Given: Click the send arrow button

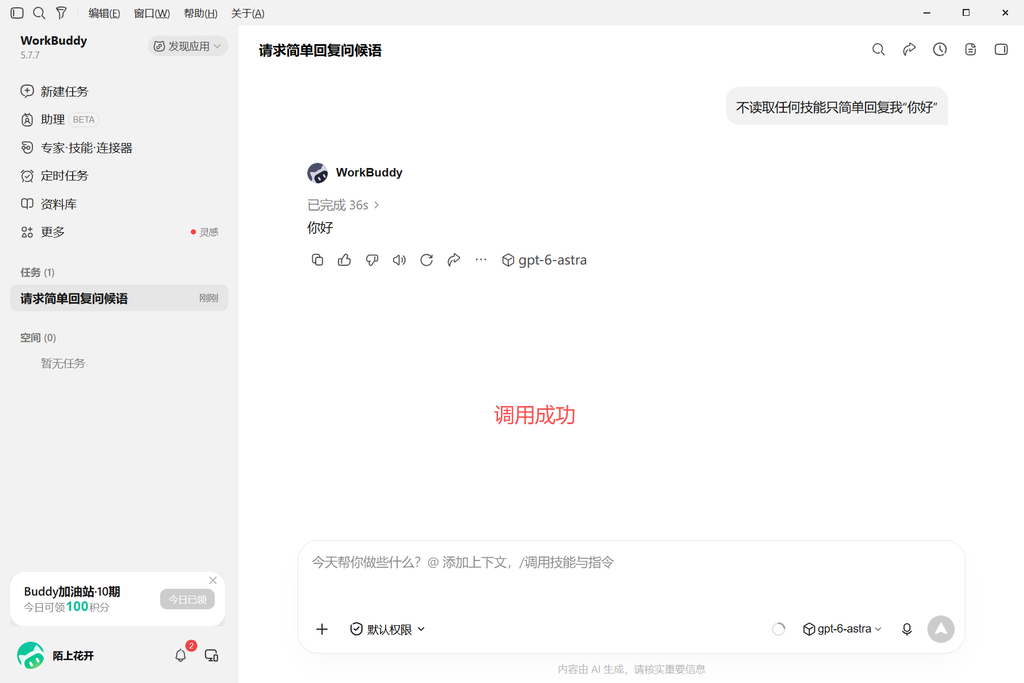Looking at the screenshot, I should (941, 629).
